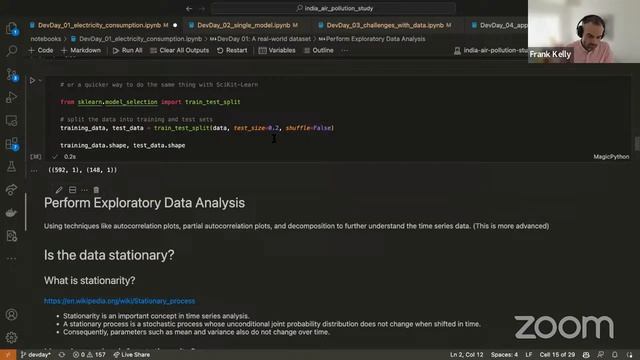Click the 'What is stationarity?' heading
The width and height of the screenshot is (640, 360).
(x=89, y=281)
